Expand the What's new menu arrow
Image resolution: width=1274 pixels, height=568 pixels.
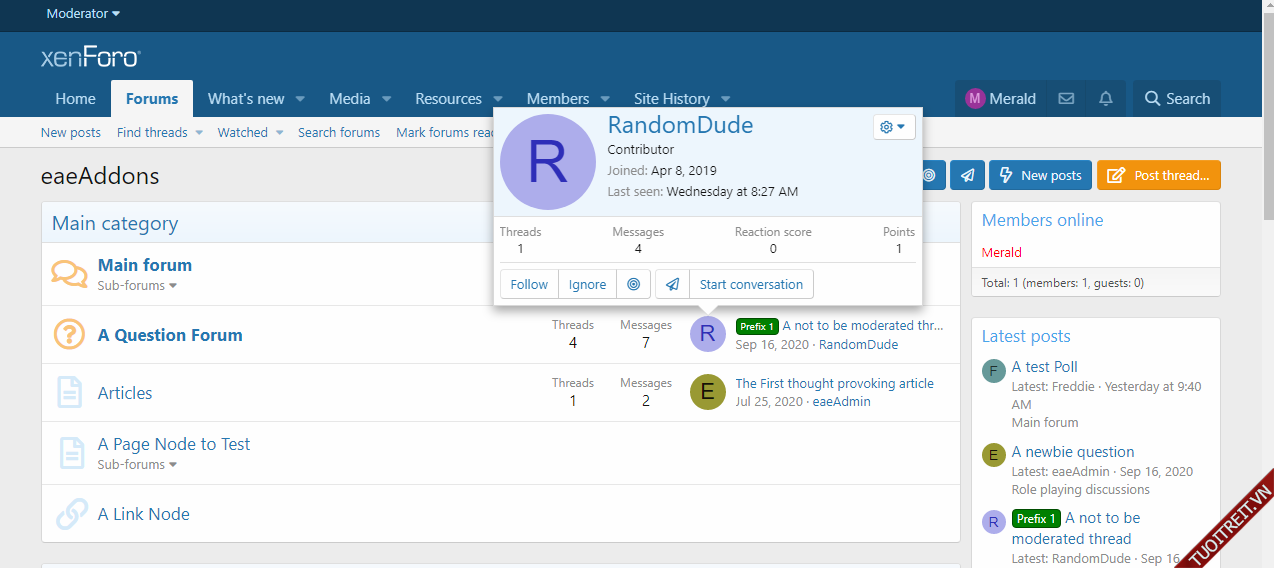click(x=300, y=99)
